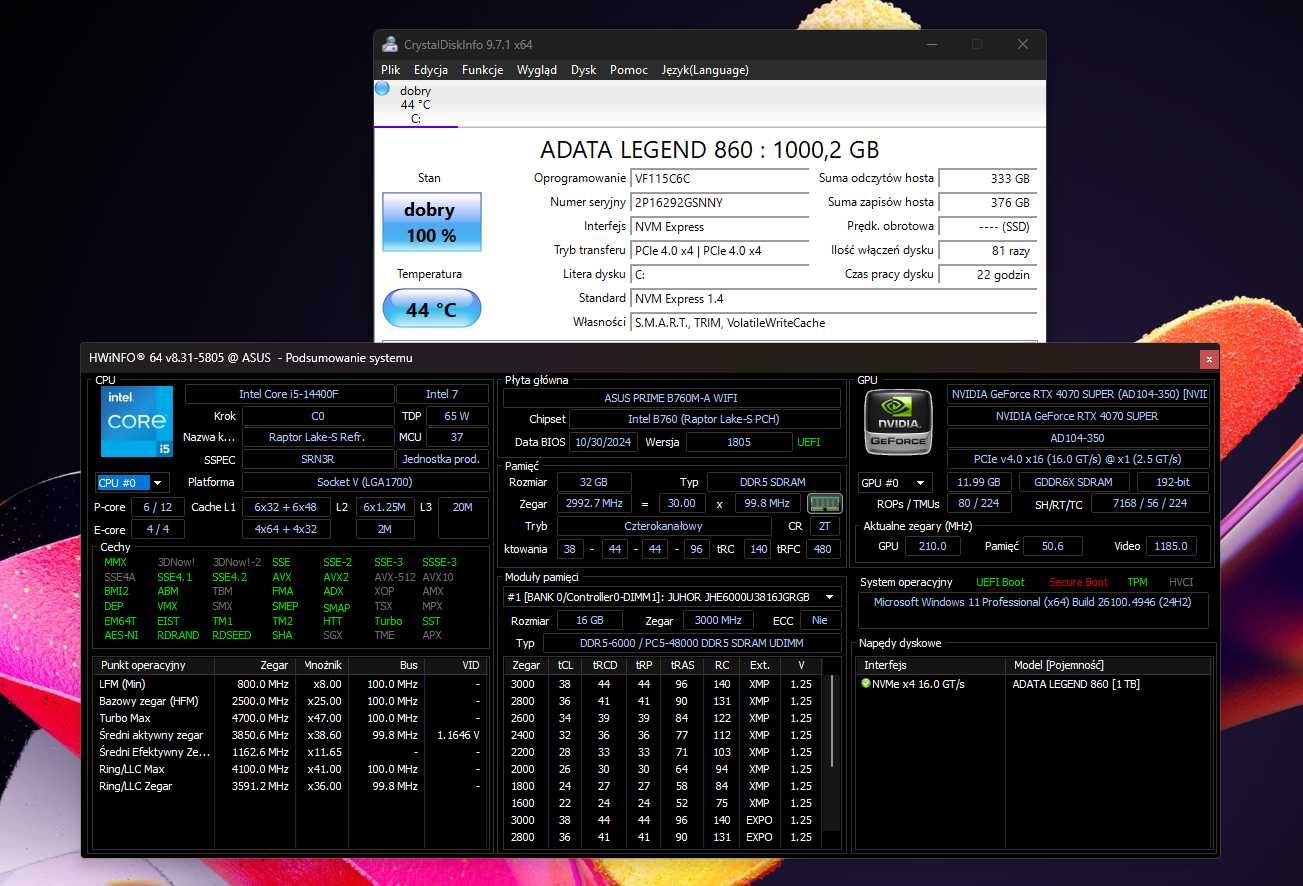Click the firmware field VF115C6C

[720, 178]
